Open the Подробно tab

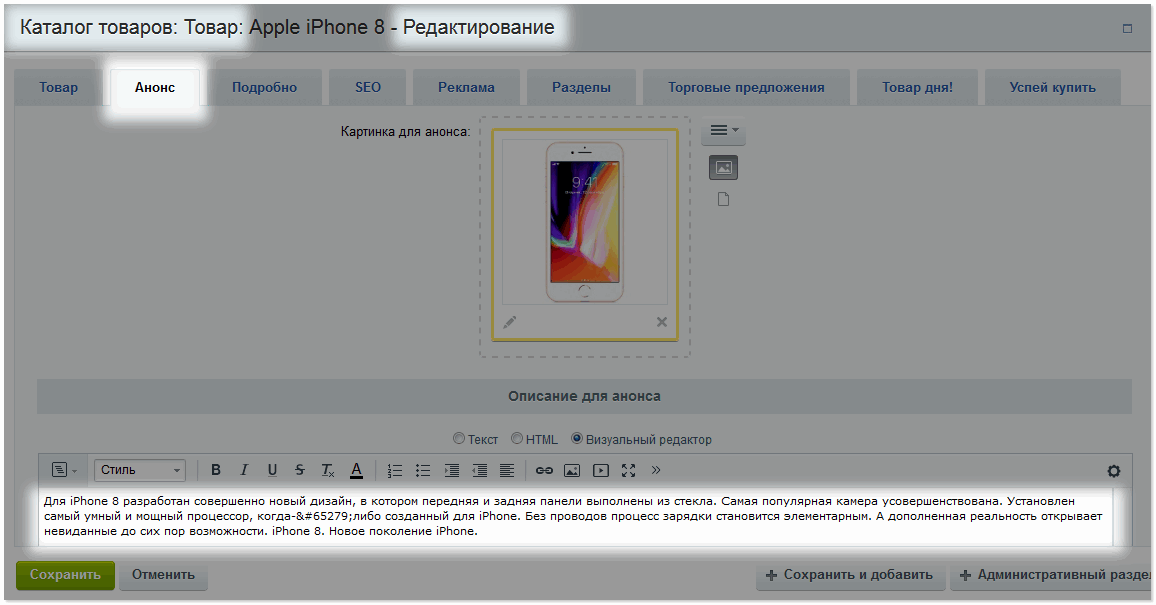point(265,87)
